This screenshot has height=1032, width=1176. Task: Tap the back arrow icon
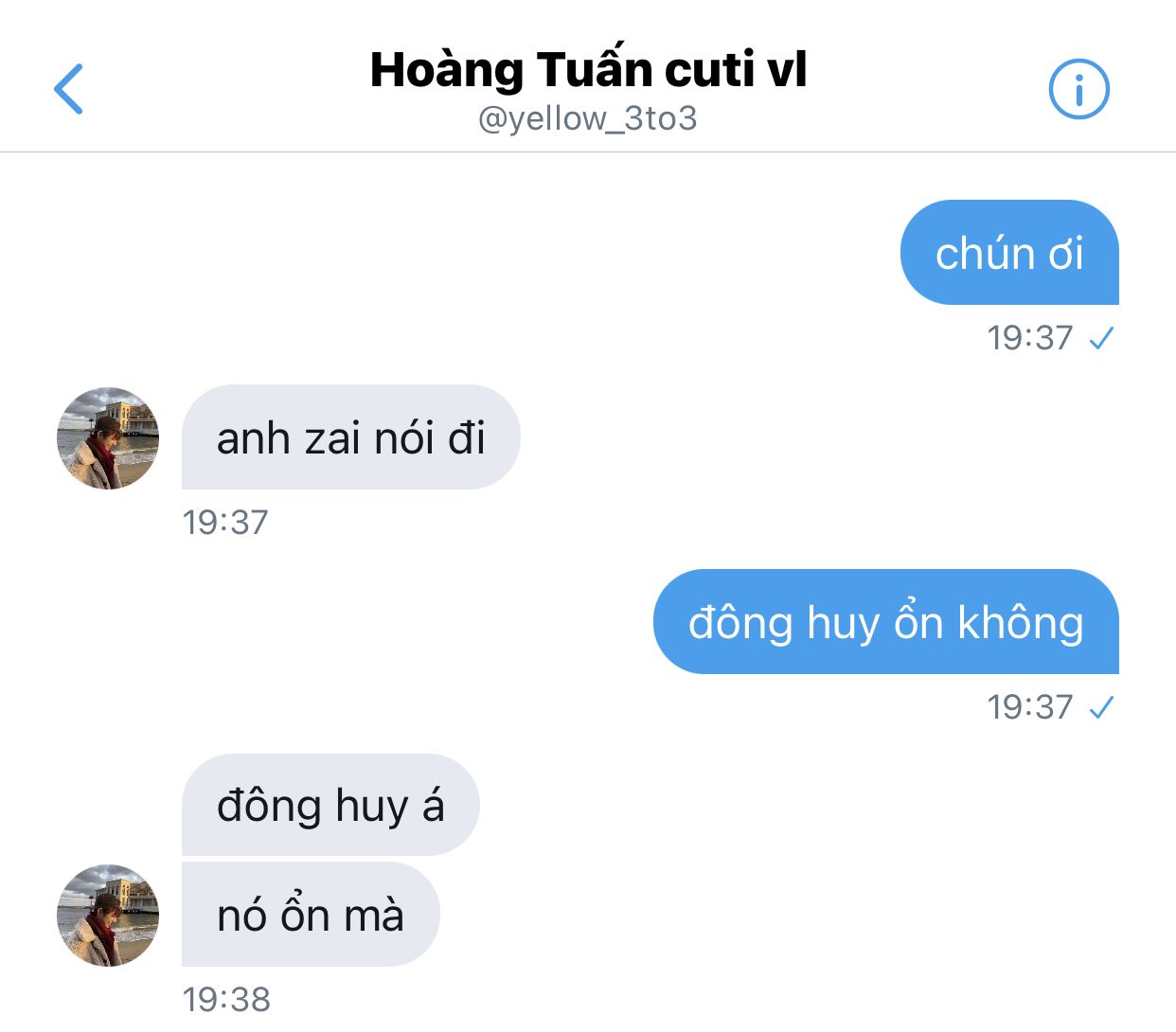click(x=68, y=89)
